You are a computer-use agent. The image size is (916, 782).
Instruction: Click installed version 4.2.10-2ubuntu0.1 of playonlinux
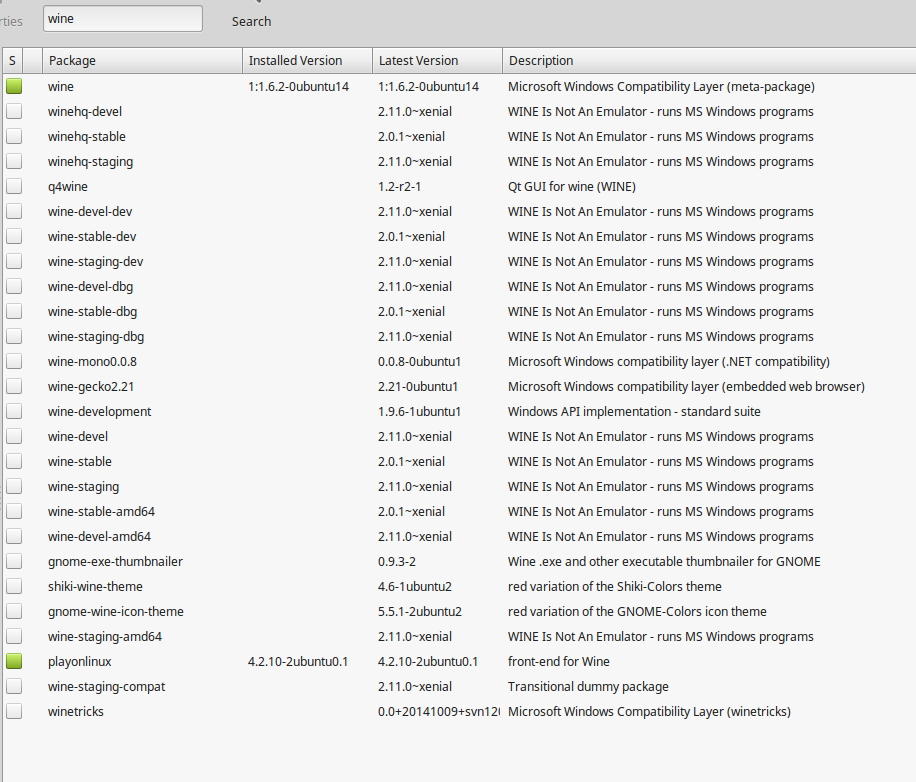click(298, 661)
